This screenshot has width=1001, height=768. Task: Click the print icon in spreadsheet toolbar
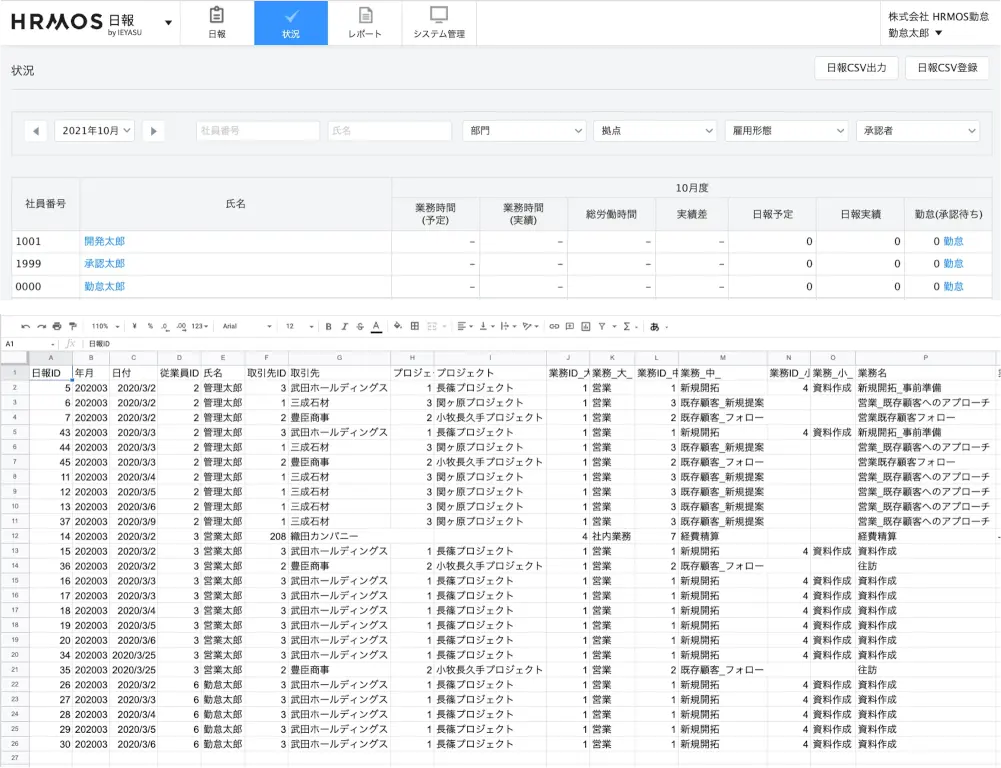57,326
